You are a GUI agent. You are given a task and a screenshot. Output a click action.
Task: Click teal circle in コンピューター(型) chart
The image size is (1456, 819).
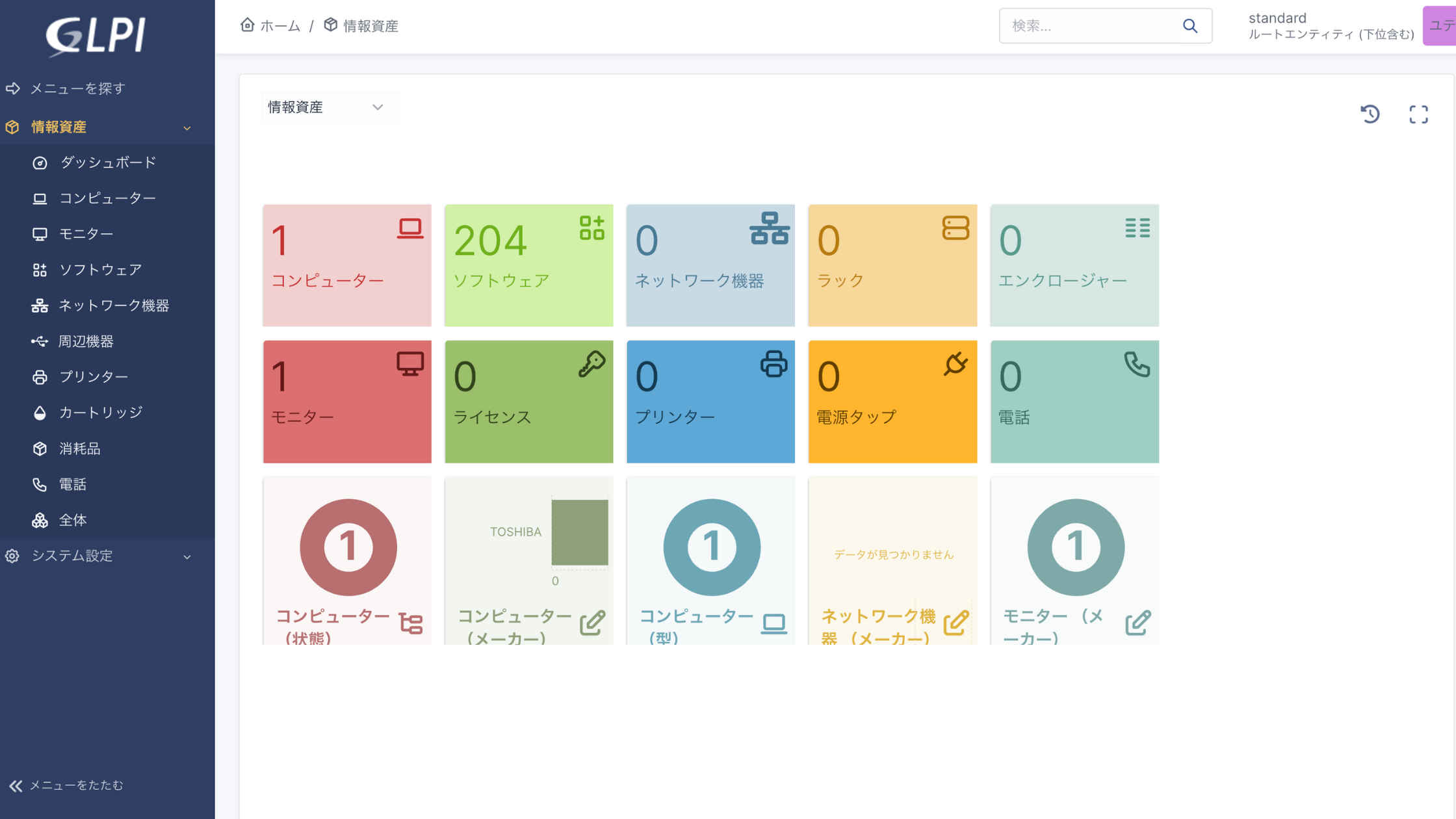712,547
